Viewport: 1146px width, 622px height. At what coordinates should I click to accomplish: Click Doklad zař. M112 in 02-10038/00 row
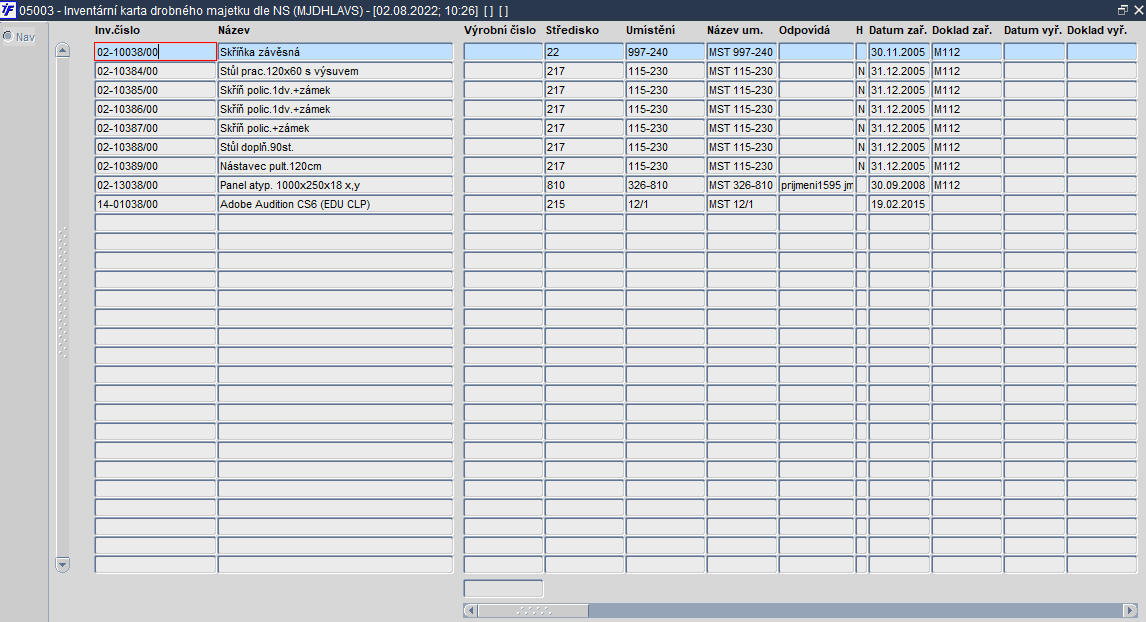tap(966, 52)
